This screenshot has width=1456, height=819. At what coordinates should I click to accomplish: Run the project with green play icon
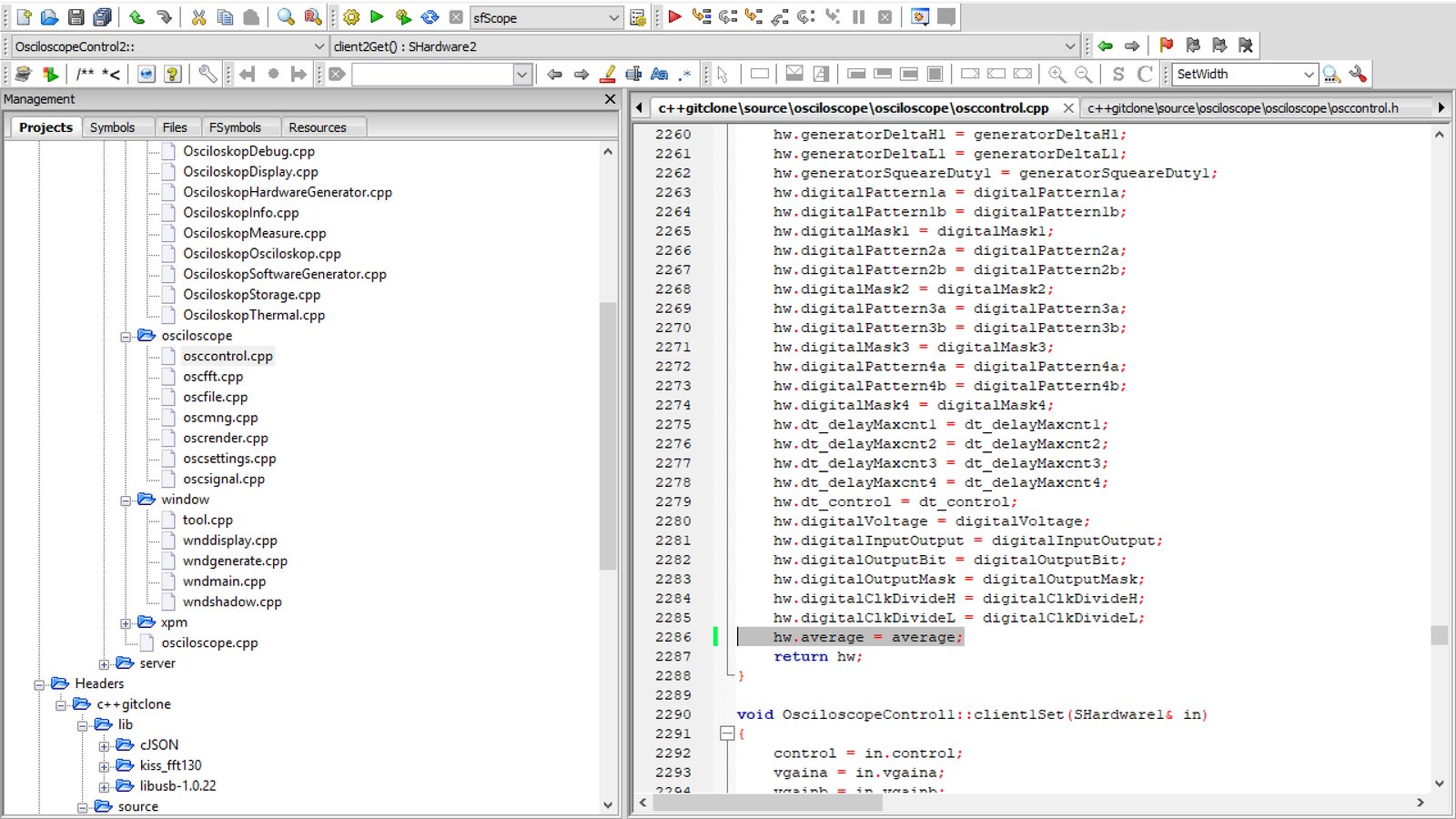[377, 17]
